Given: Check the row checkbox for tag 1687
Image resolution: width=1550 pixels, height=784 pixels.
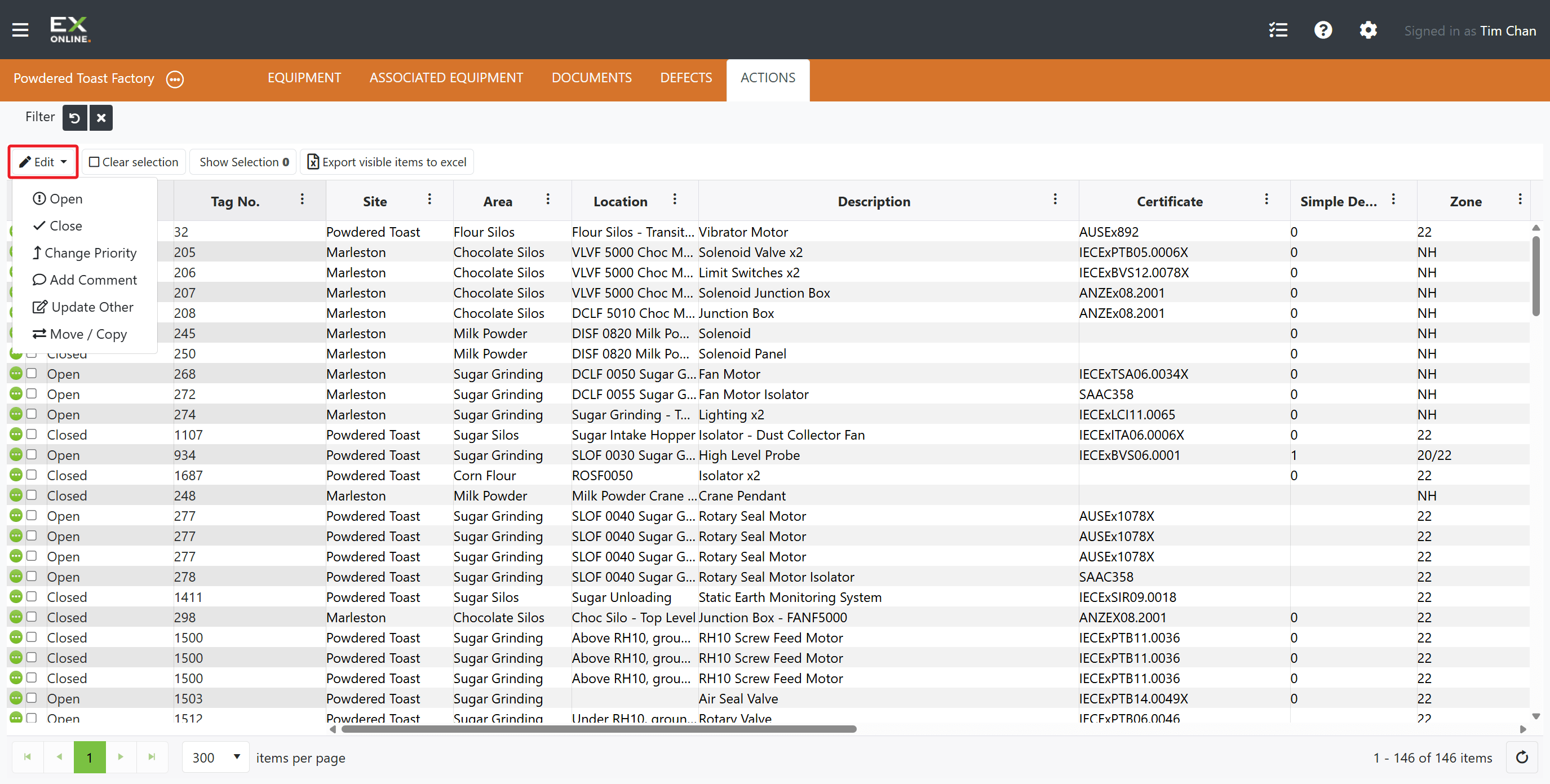Looking at the screenshot, I should [x=32, y=475].
